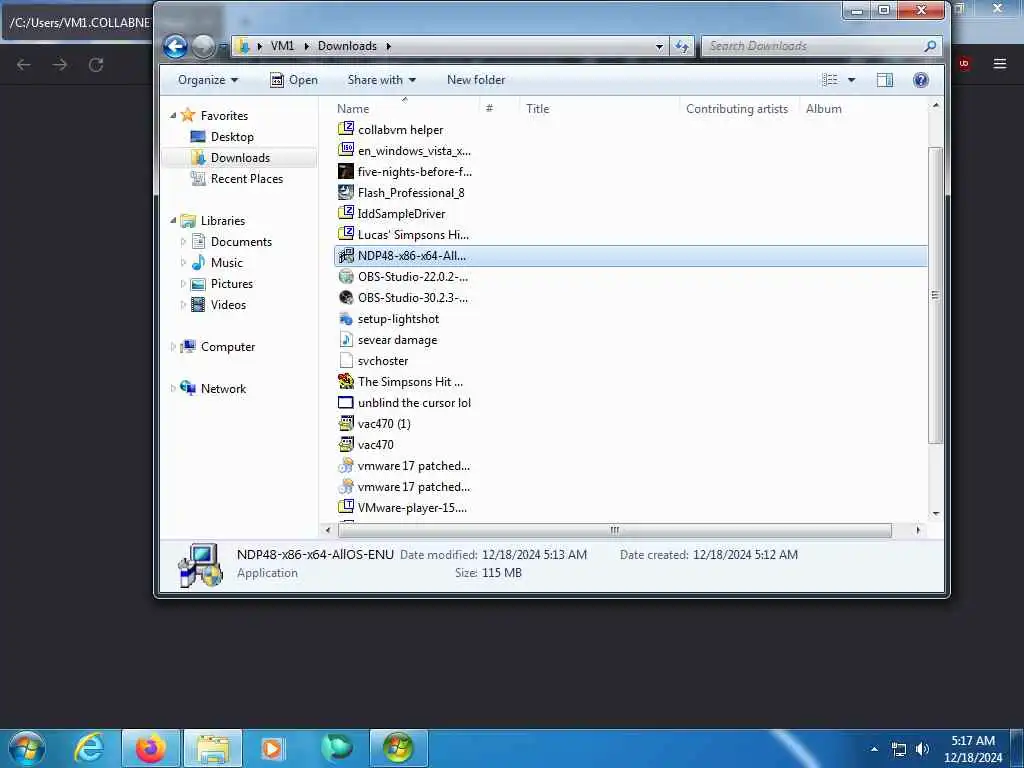This screenshot has height=768, width=1024.
Task: Go back with the Explorer back arrow
Action: tap(175, 46)
